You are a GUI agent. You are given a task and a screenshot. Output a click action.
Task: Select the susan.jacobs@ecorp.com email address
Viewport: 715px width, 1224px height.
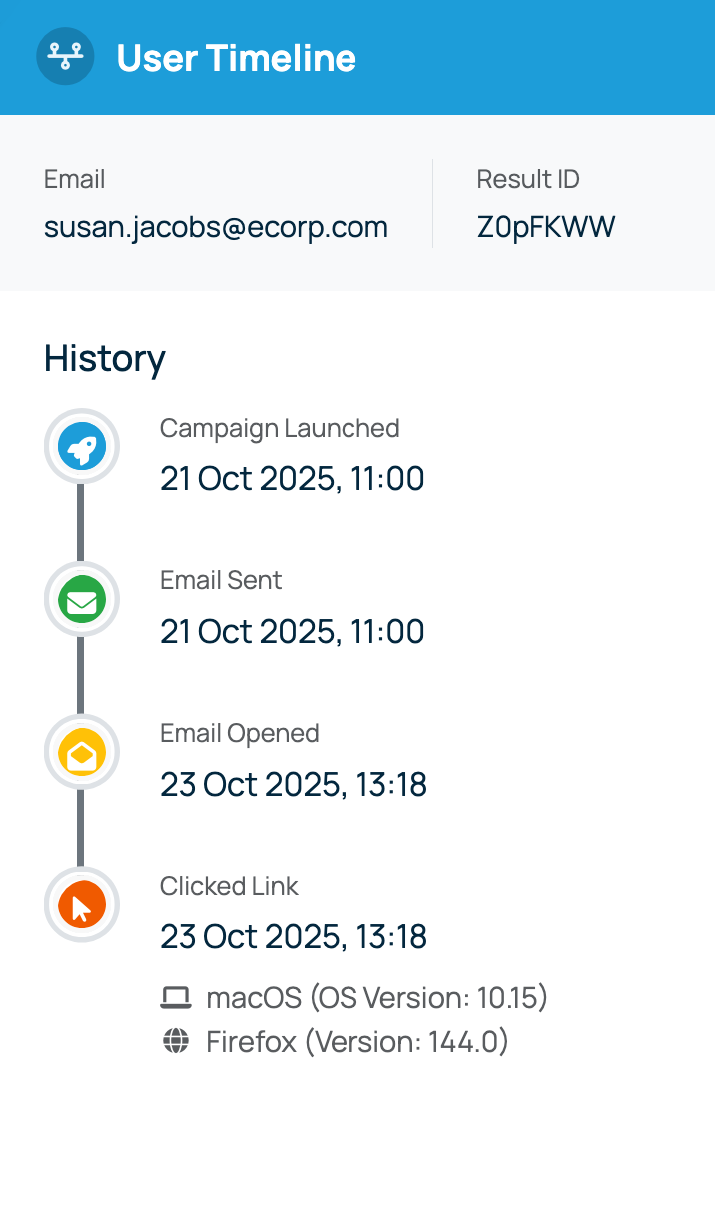point(216,228)
